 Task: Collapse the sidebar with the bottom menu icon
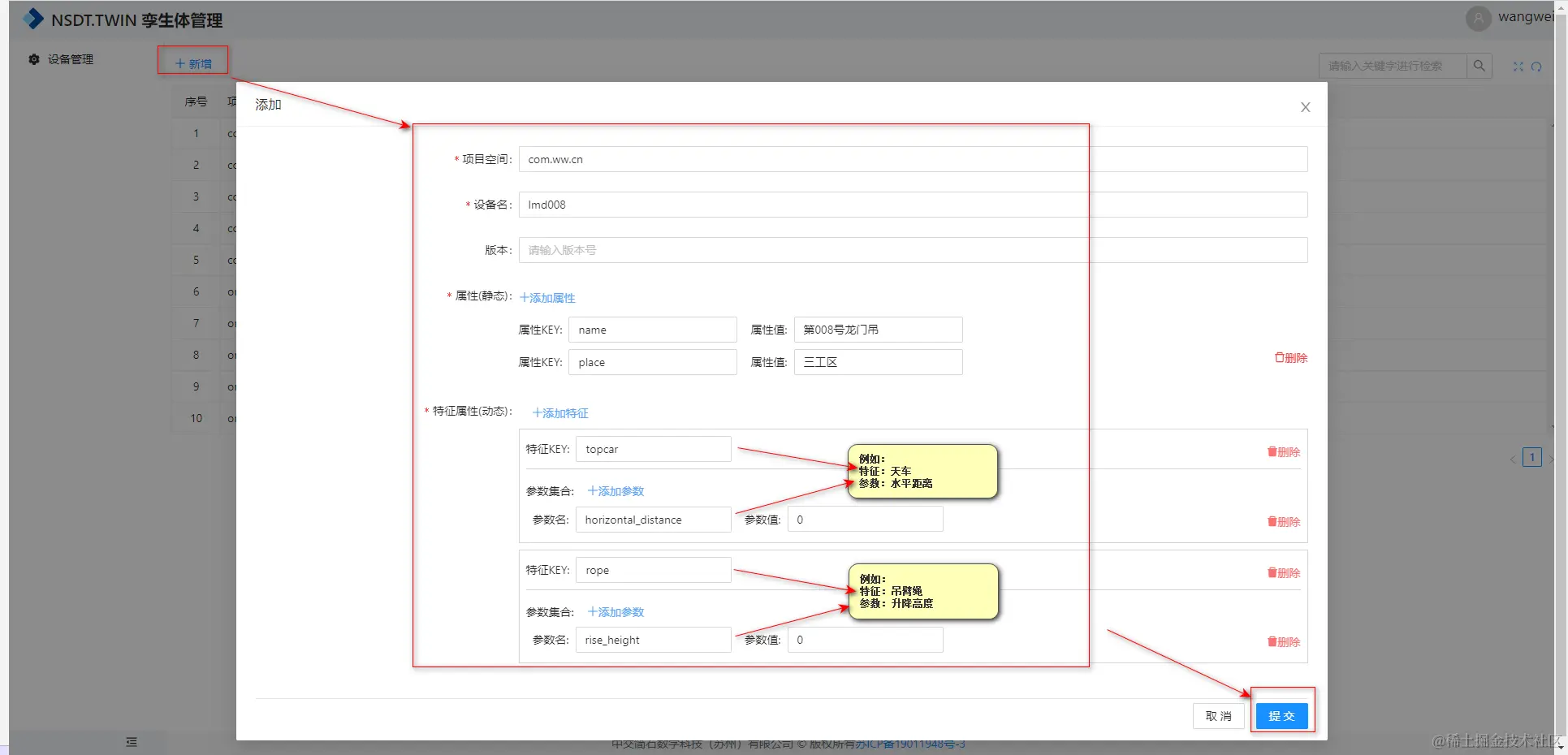pyautogui.click(x=132, y=742)
